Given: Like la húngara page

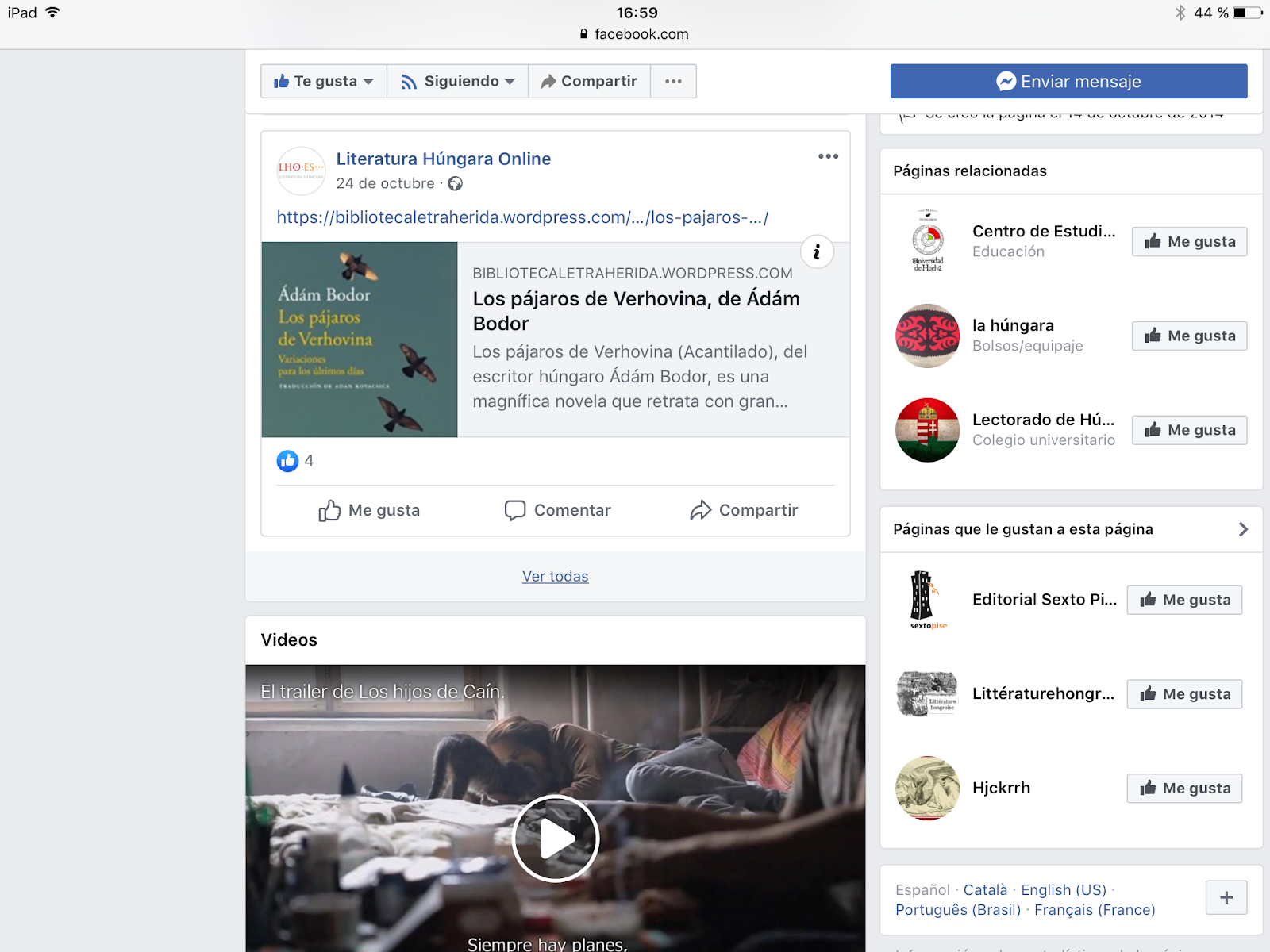Looking at the screenshot, I should 1189,336.
